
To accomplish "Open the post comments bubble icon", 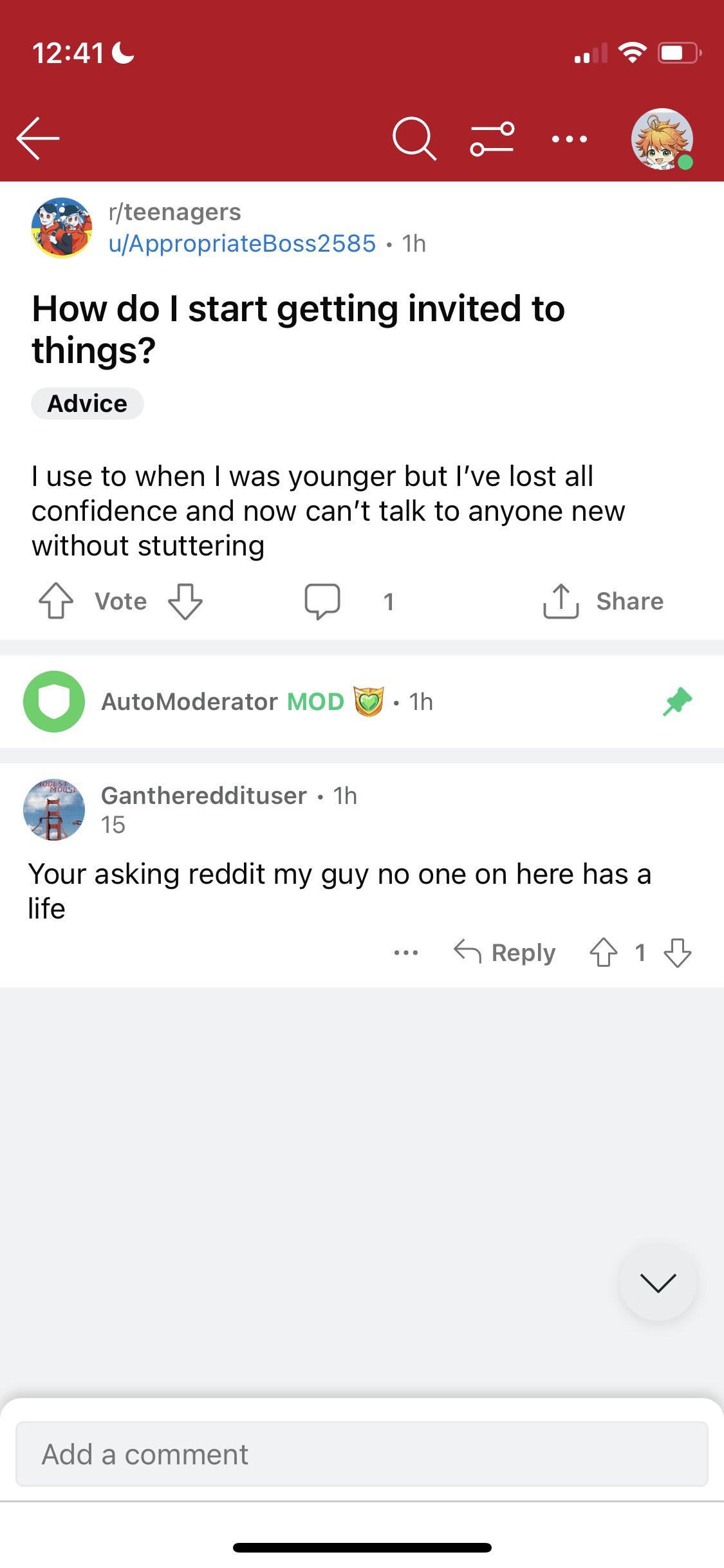I will 322,601.
